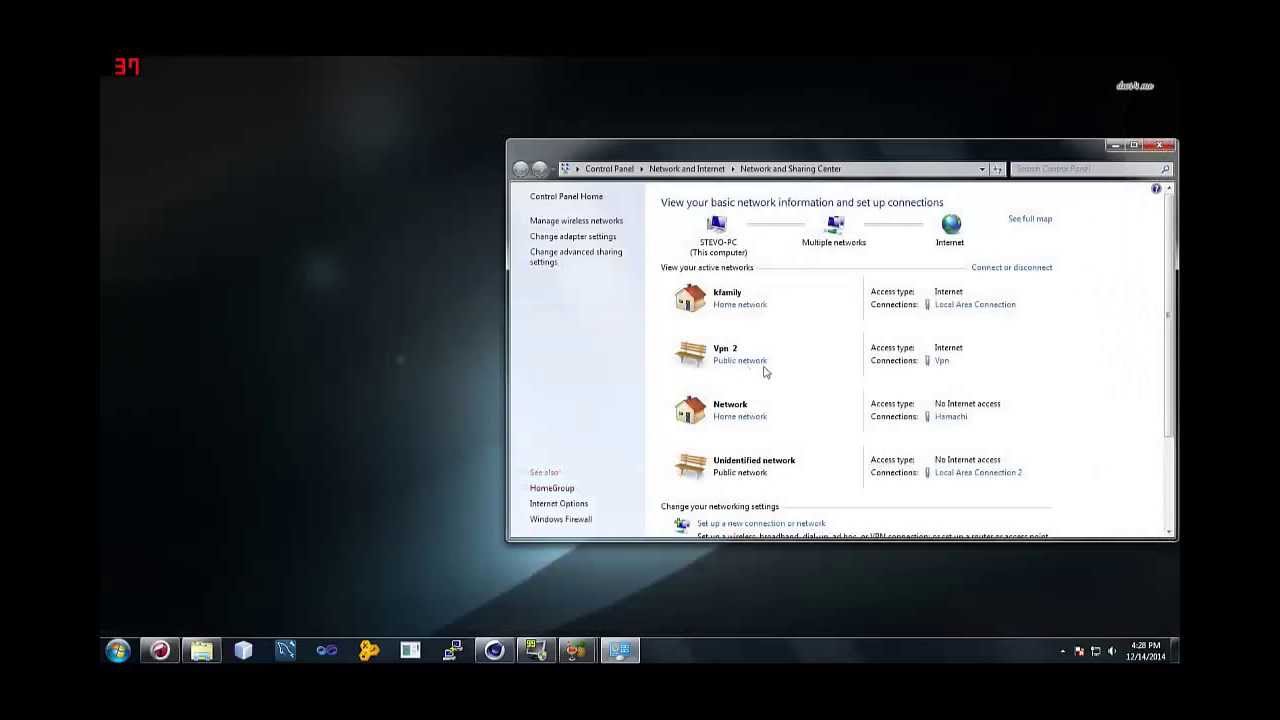Open Windows Firewall link
Screen dimensions: 1280x720
pyautogui.click(x=561, y=520)
